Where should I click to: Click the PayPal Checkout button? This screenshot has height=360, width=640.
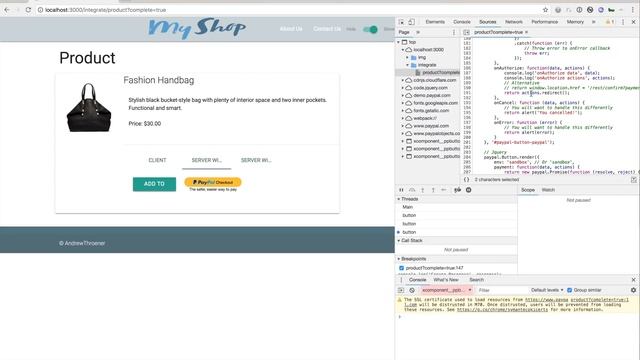(213, 182)
